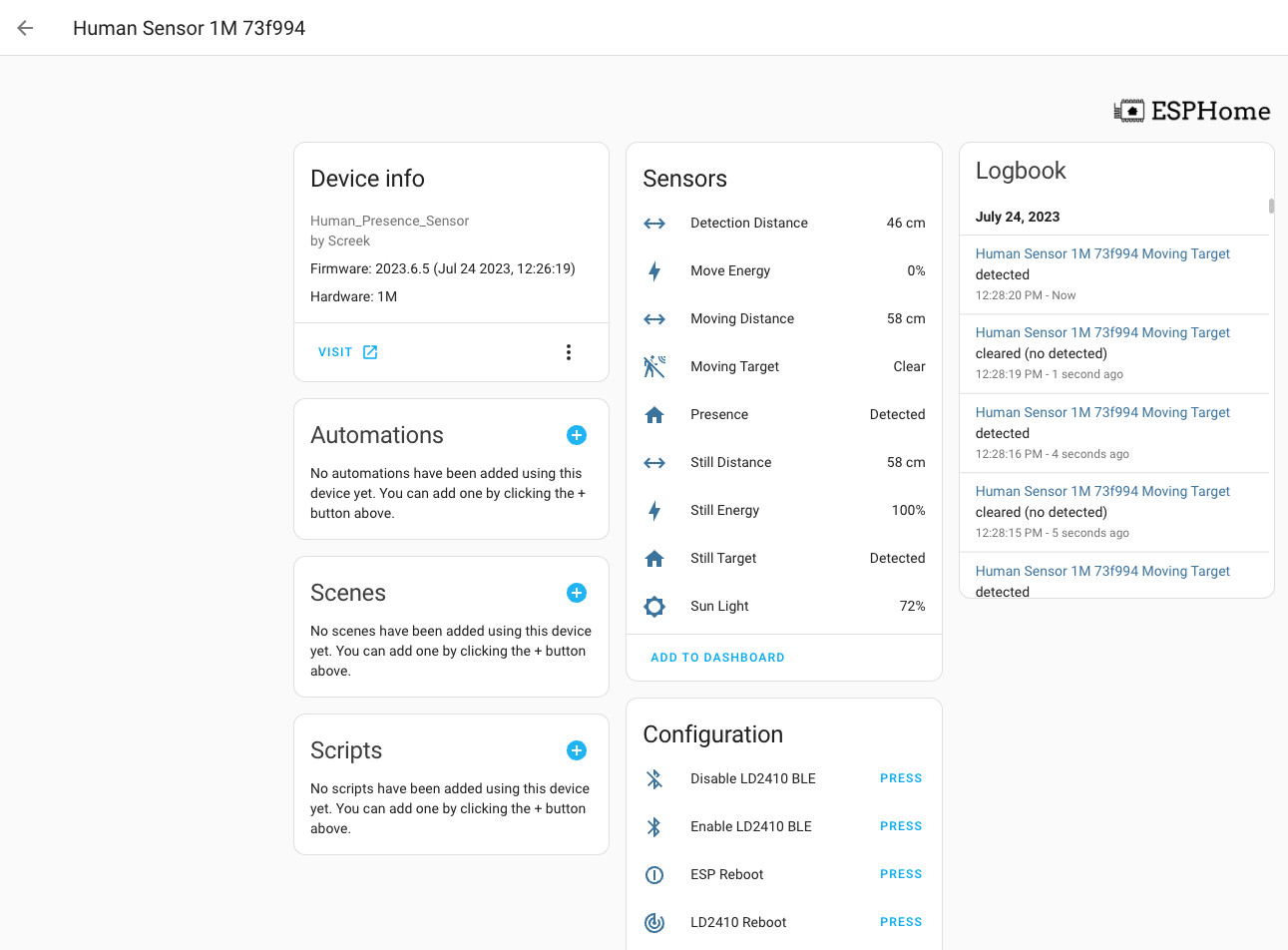This screenshot has width=1288, height=950.
Task: Click the ESPHome logo
Action: [x=1192, y=111]
